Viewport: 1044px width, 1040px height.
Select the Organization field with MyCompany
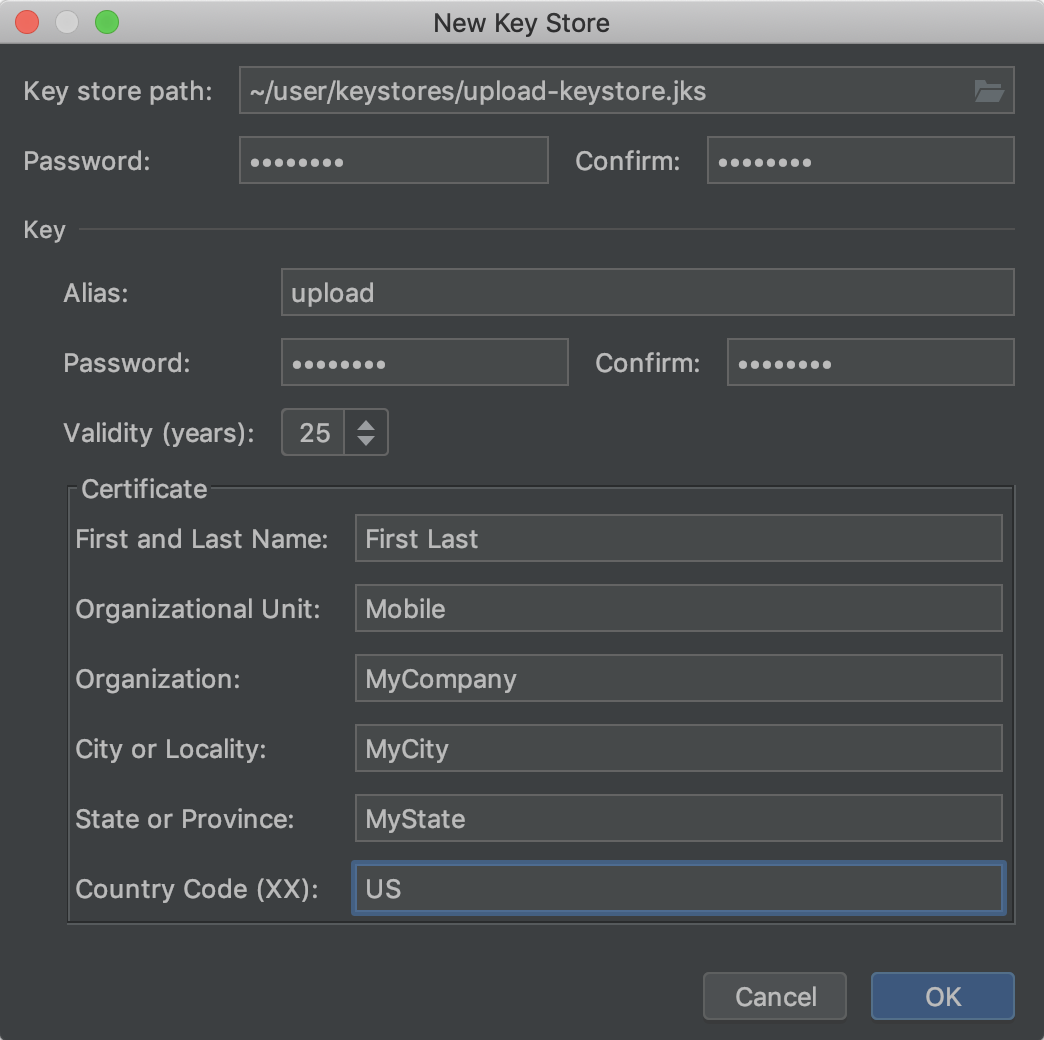click(678, 678)
